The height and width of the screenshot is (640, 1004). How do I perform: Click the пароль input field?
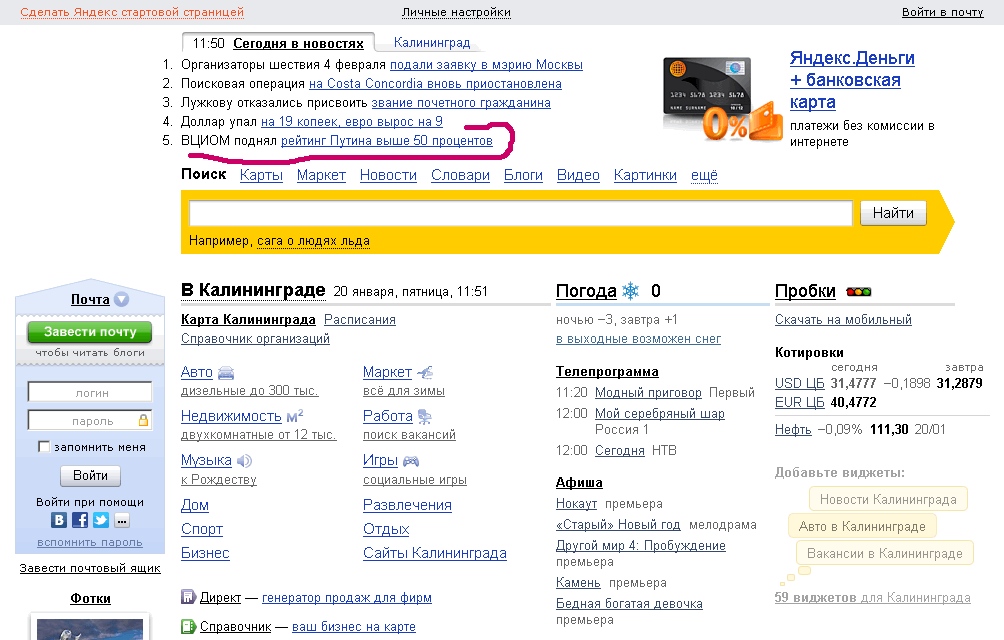click(90, 420)
